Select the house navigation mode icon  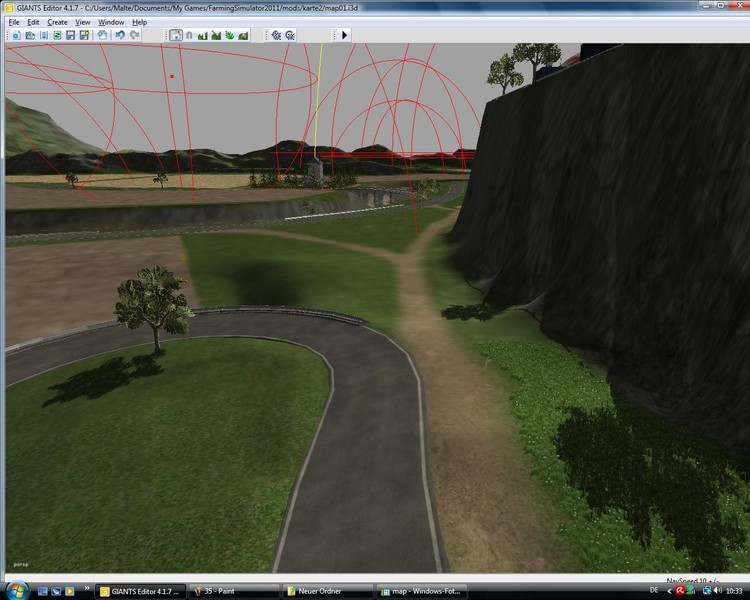[x=176, y=35]
